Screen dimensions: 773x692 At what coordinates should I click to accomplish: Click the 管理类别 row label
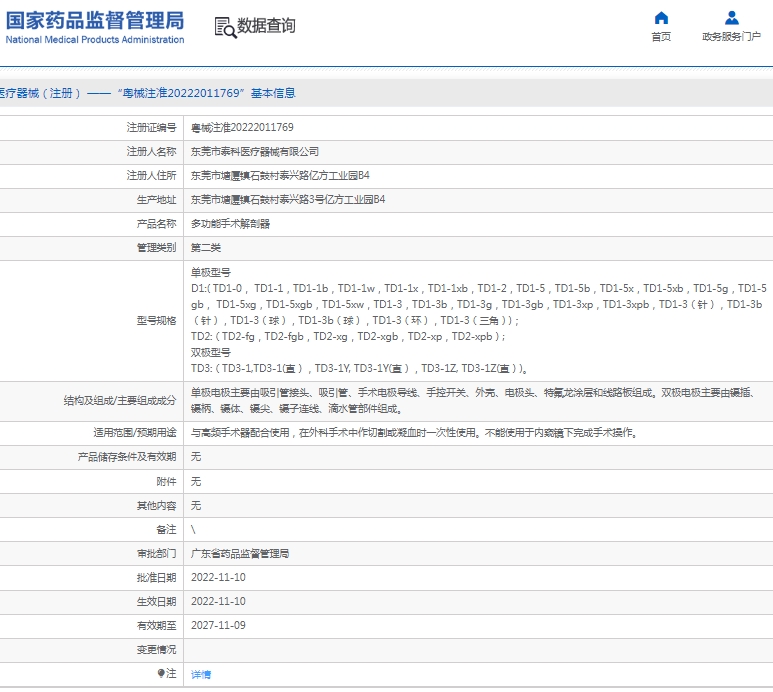156,248
